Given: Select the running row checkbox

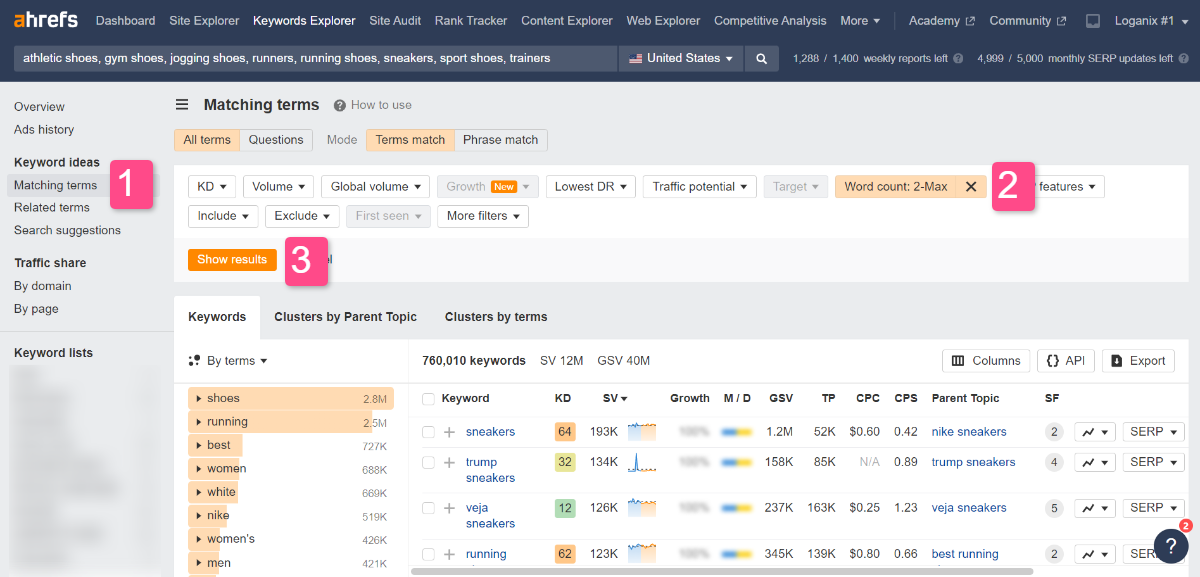Looking at the screenshot, I should 428,554.
